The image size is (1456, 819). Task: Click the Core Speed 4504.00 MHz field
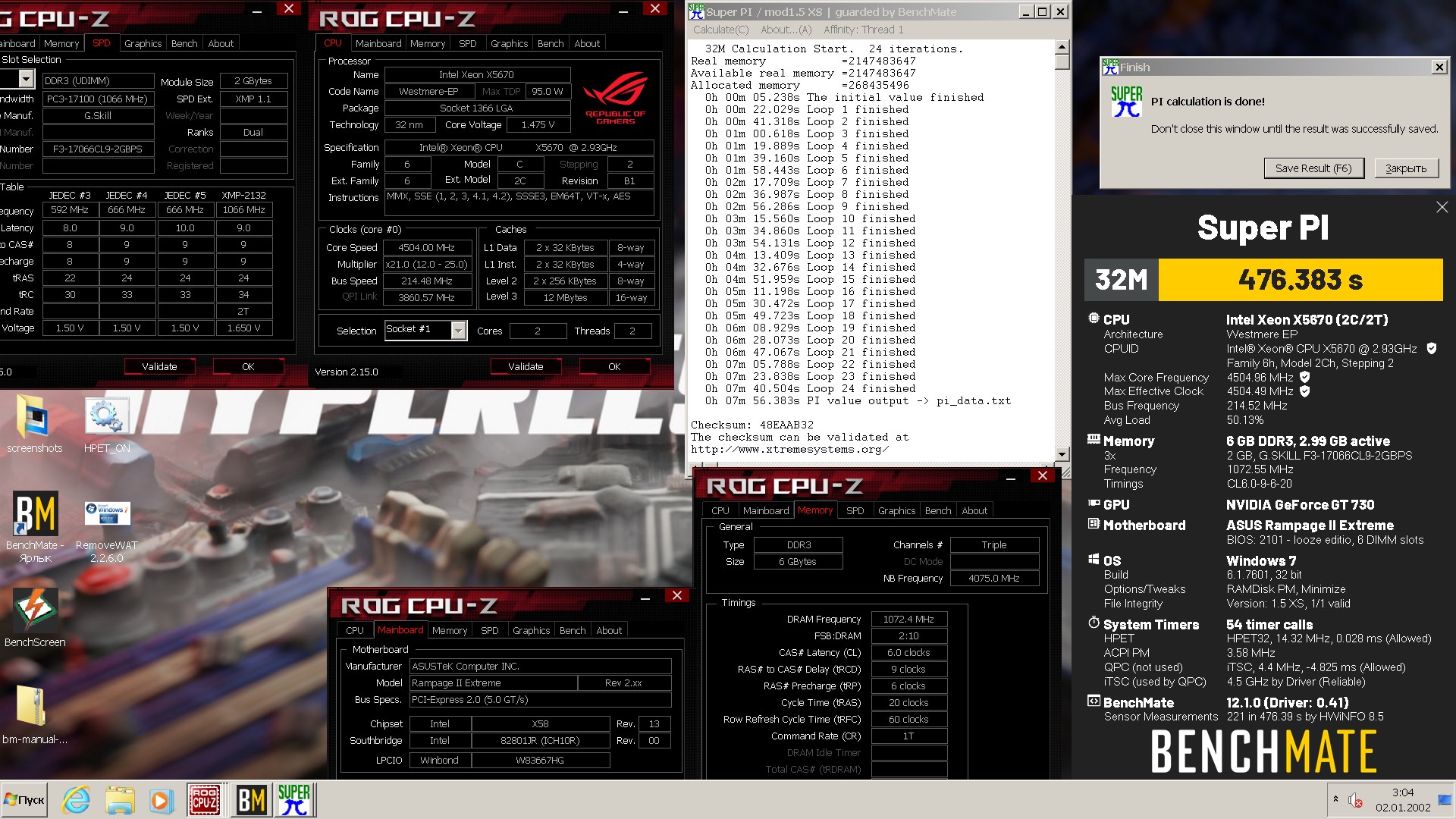(427, 247)
